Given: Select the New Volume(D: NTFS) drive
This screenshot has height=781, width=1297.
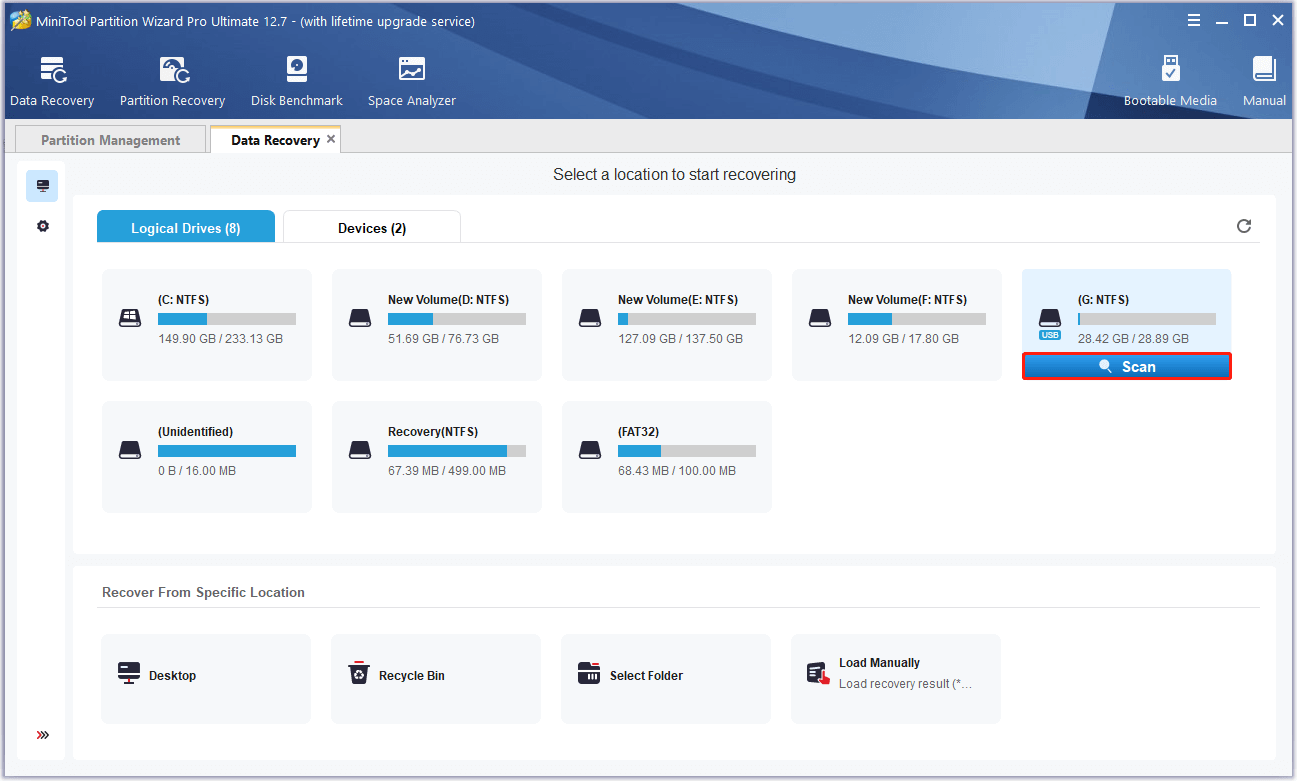Looking at the screenshot, I should coord(437,324).
